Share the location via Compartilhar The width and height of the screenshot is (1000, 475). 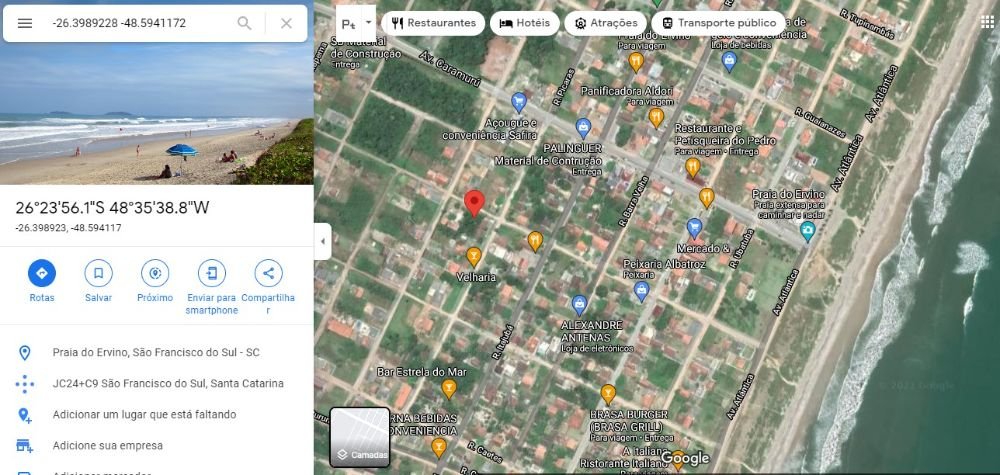[x=268, y=273]
